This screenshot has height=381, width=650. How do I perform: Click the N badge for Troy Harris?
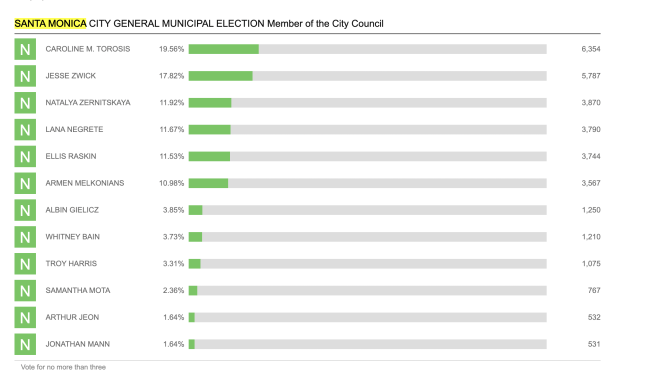[25, 264]
